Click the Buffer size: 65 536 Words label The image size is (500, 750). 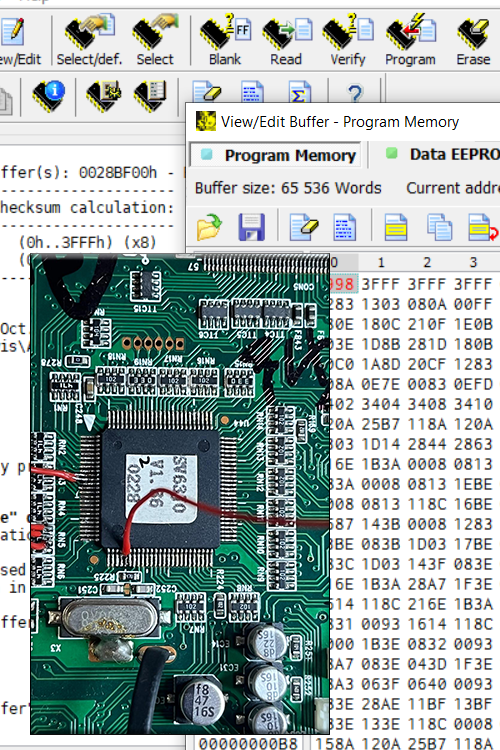[x=288, y=188]
